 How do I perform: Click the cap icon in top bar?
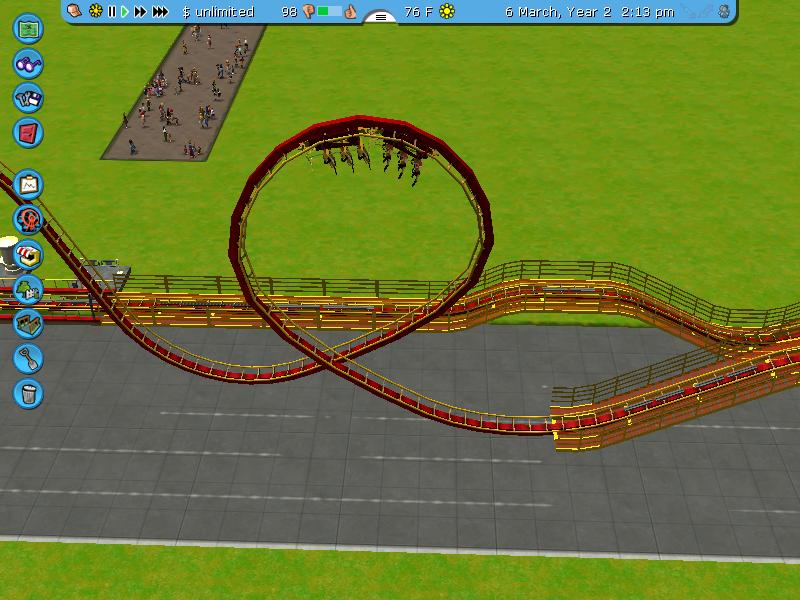[x=74, y=11]
